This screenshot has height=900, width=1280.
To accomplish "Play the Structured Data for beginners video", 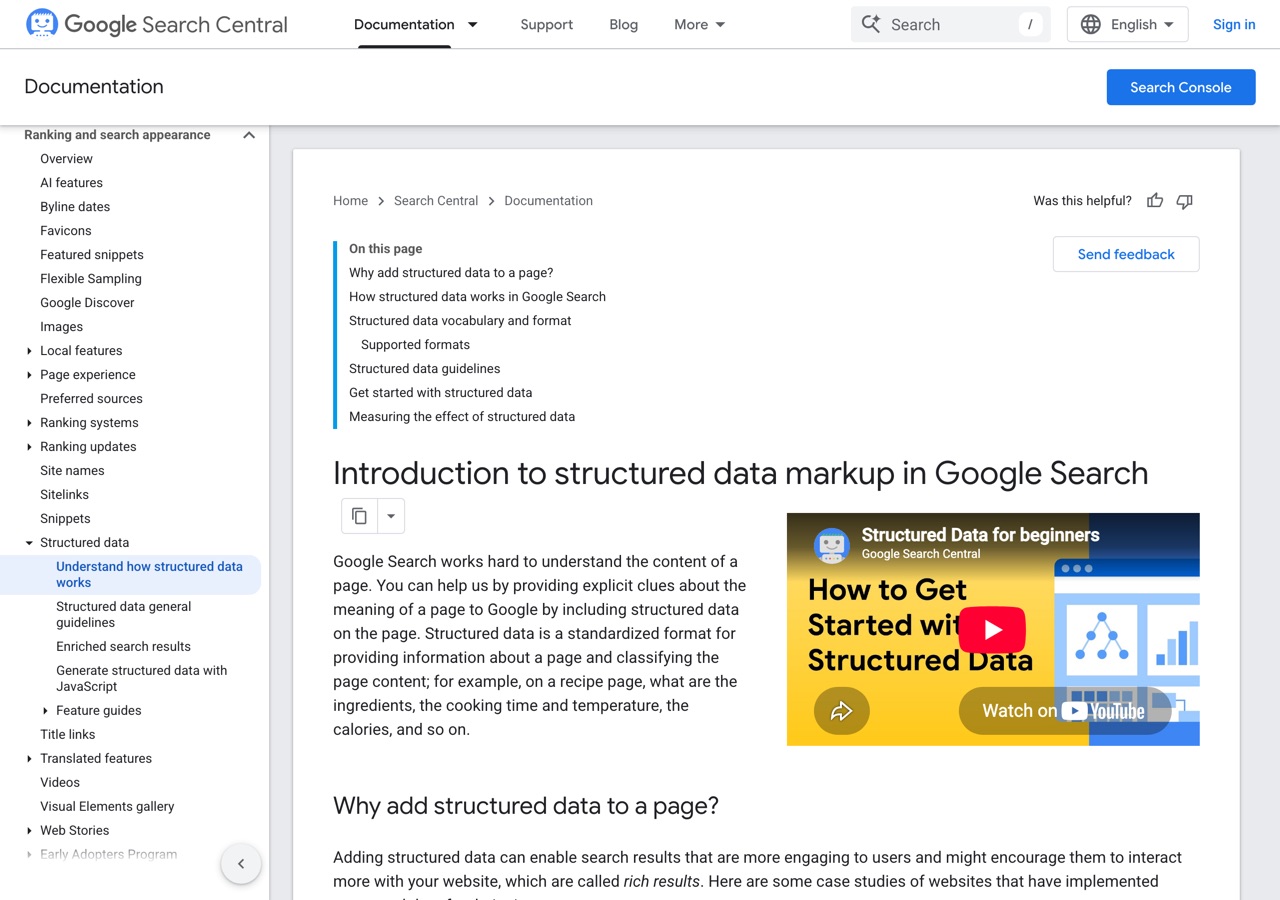I will pyautogui.click(x=992, y=630).
